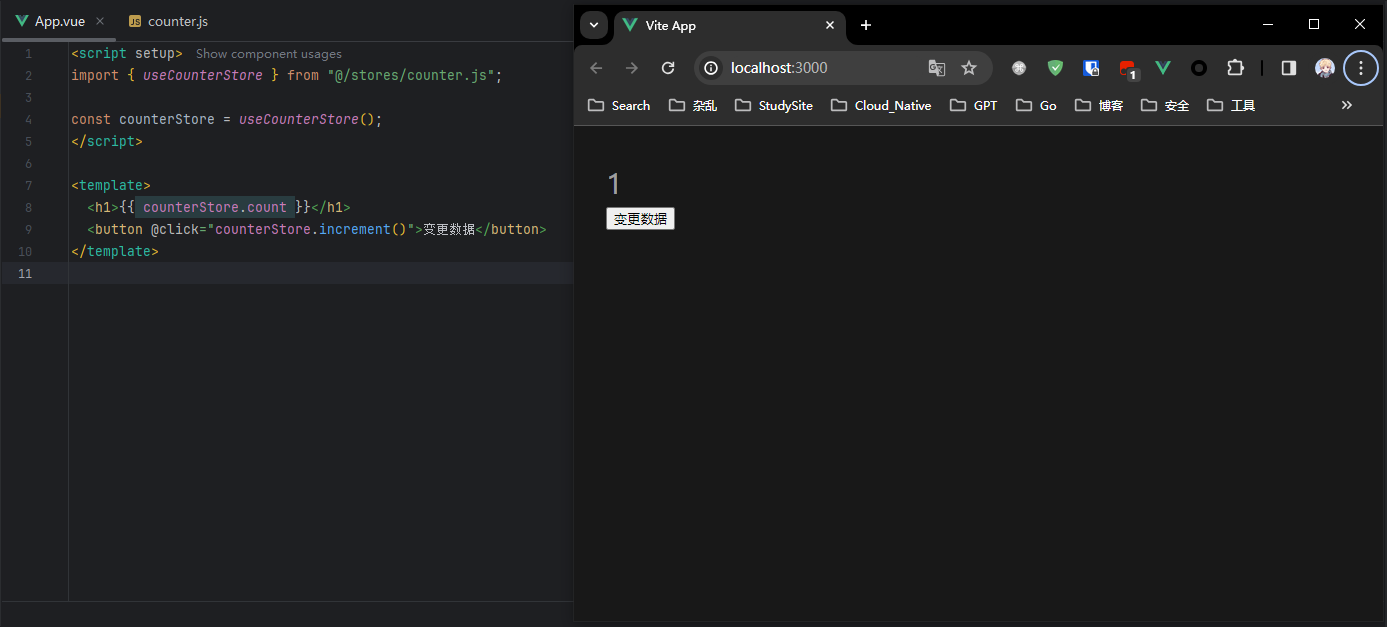The height and width of the screenshot is (627, 1387).
Task: Open the Extensions puzzle piece menu
Action: [x=1235, y=68]
